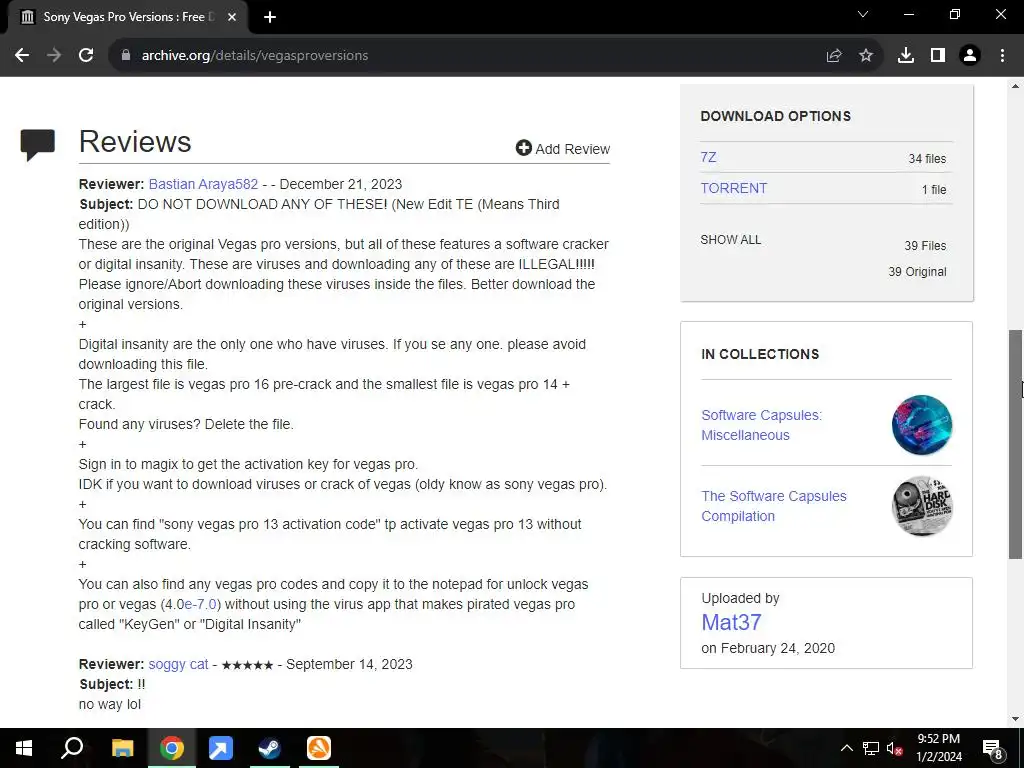The width and height of the screenshot is (1024, 768).
Task: Close the Sony Vegas Pro Versions tab
Action: pos(232,17)
